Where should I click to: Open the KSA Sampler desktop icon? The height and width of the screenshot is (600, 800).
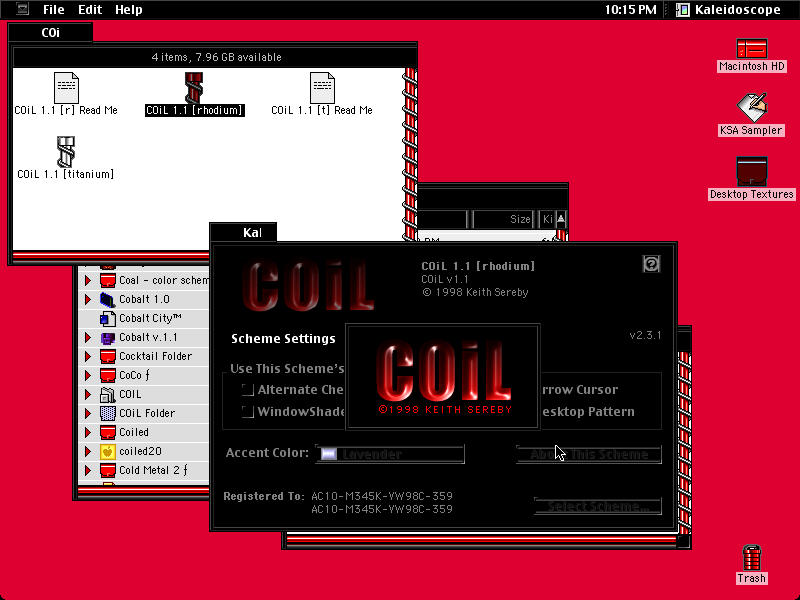(752, 108)
